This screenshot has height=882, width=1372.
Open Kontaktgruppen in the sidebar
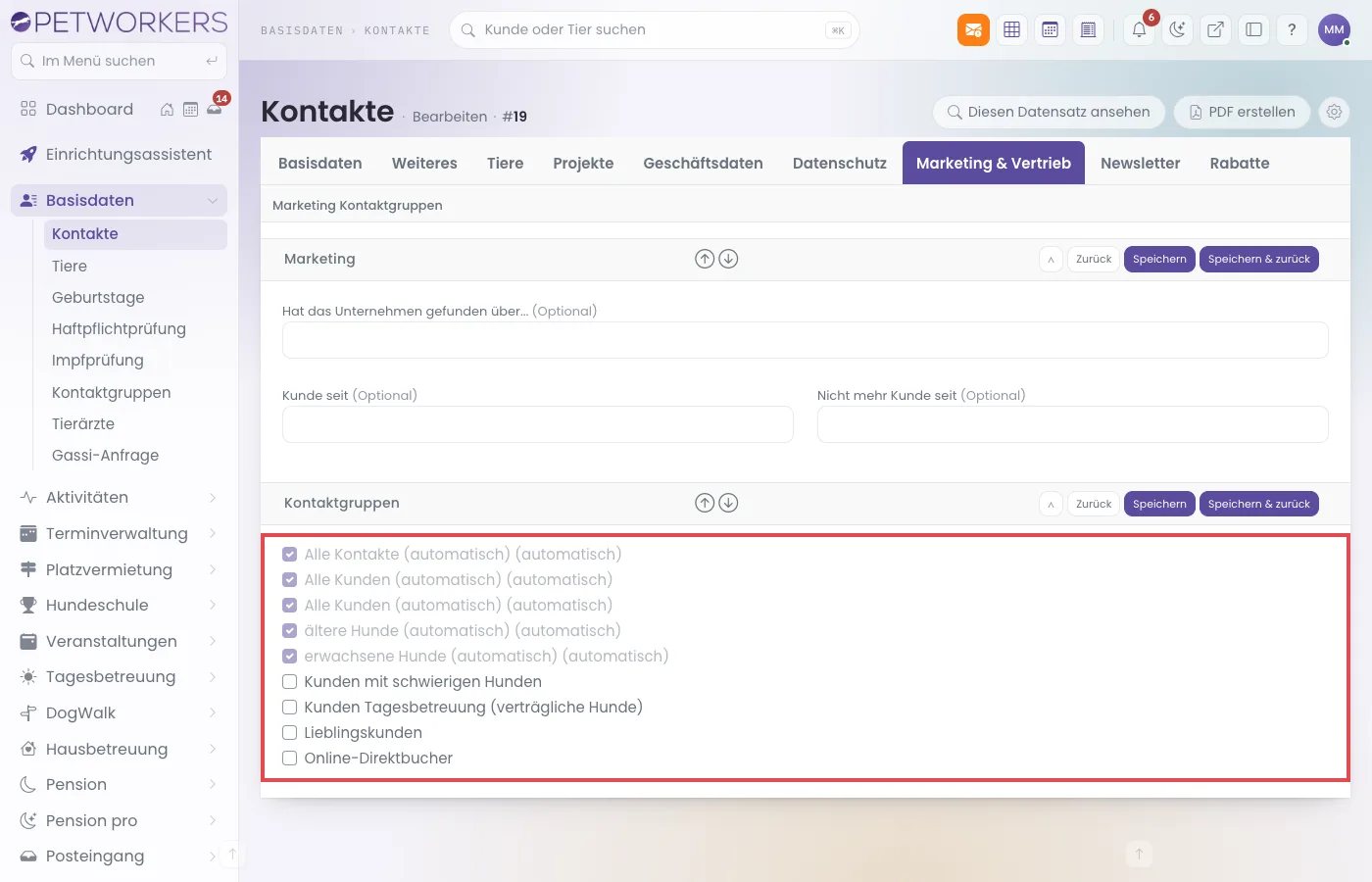click(112, 392)
